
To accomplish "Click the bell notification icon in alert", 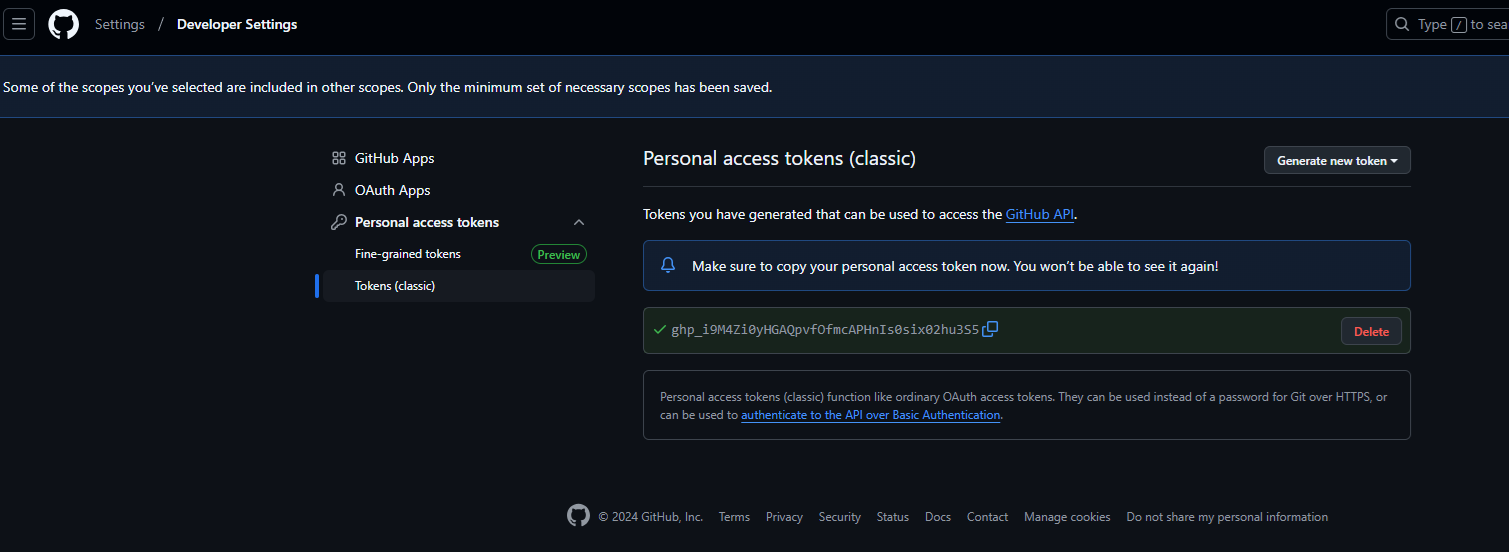I will point(668,266).
